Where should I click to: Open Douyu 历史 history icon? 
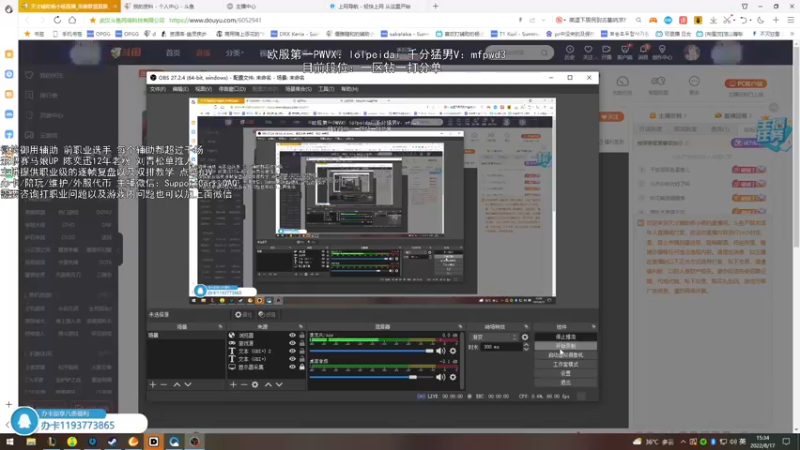(569, 52)
